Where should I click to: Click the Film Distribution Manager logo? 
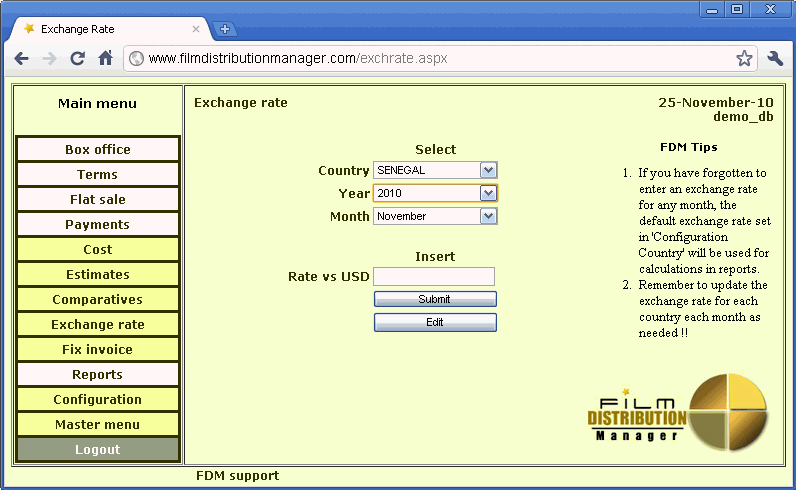677,408
